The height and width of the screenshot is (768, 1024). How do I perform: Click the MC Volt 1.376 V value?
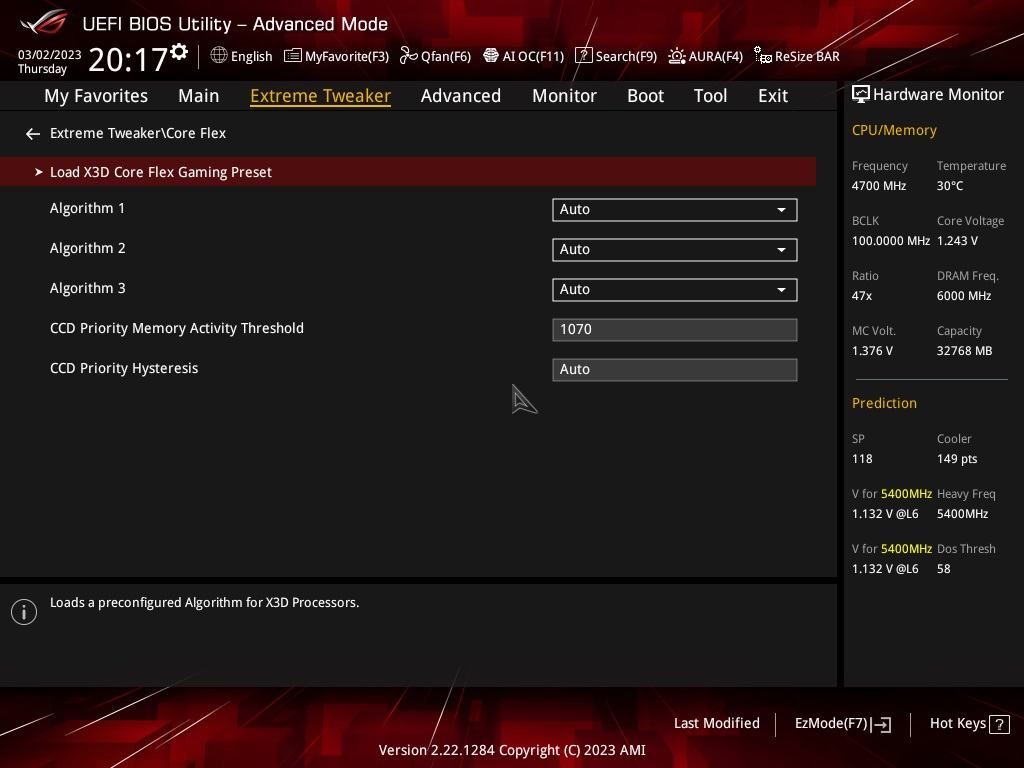click(872, 351)
